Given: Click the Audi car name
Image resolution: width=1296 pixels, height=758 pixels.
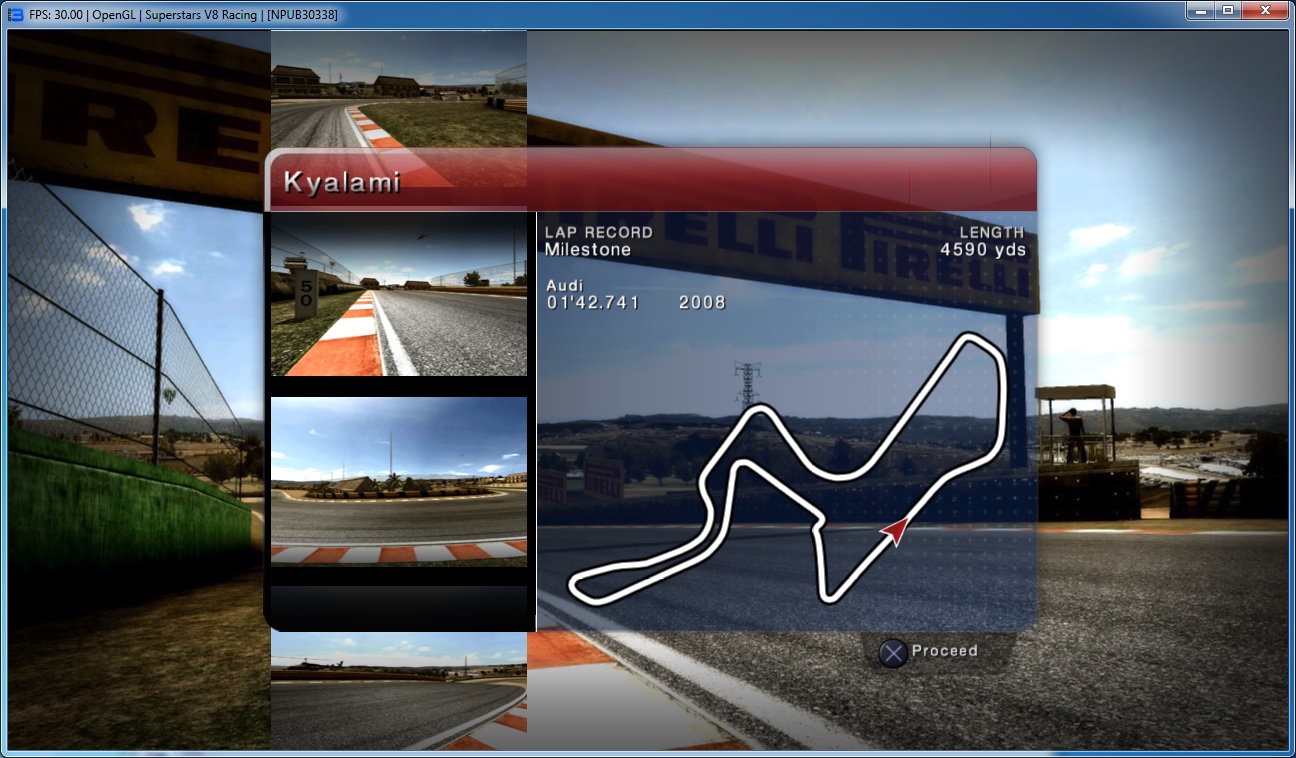Looking at the screenshot, I should tap(564, 285).
